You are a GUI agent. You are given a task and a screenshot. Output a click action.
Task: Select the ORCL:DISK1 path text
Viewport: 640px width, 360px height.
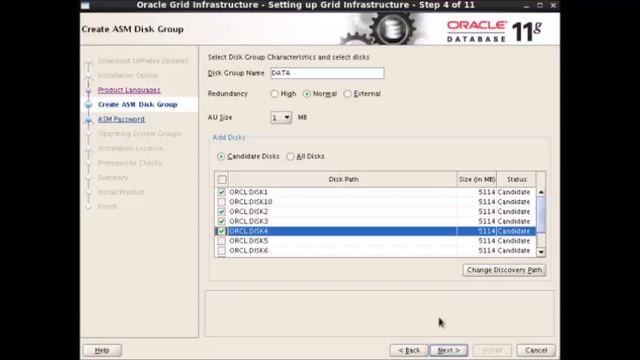pyautogui.click(x=248, y=192)
